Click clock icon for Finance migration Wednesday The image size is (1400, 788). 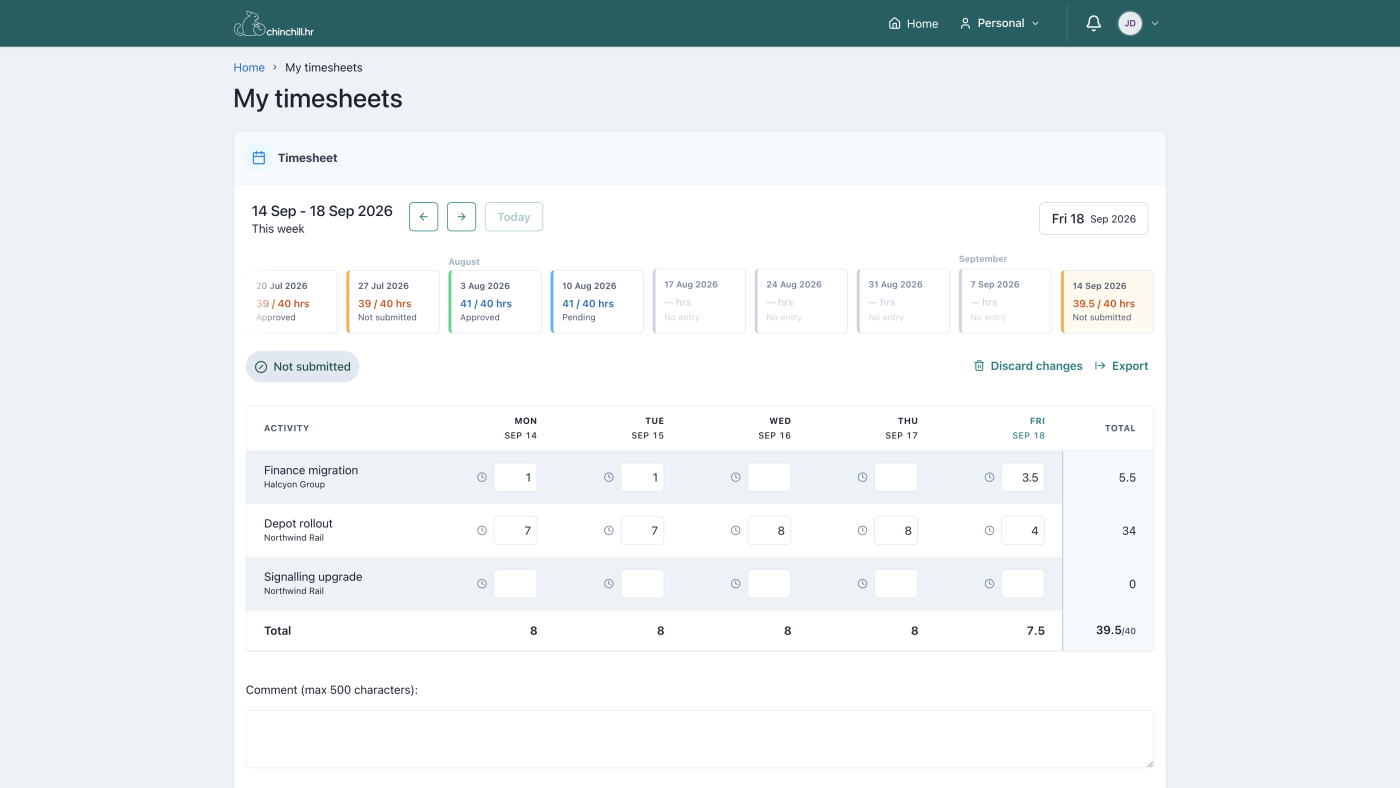(736, 477)
